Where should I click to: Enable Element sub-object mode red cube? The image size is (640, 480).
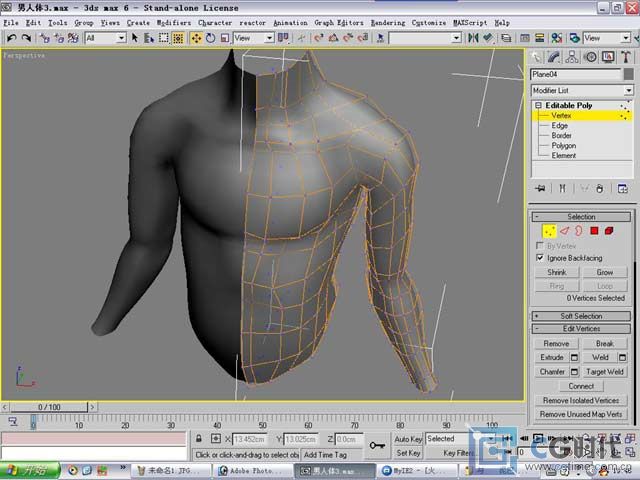coord(609,231)
